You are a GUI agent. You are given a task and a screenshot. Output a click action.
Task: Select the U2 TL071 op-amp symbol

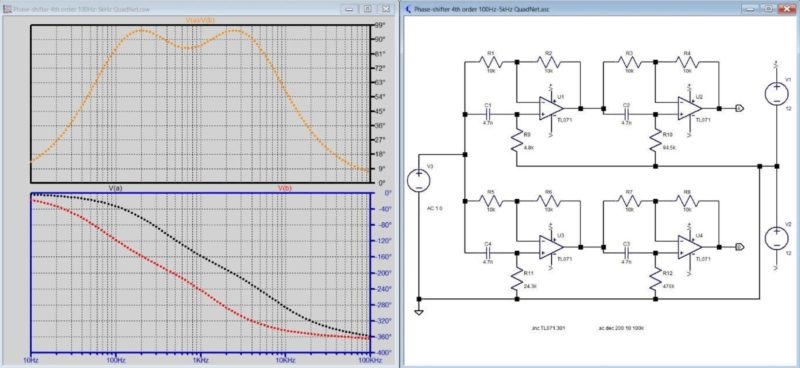coord(690,108)
